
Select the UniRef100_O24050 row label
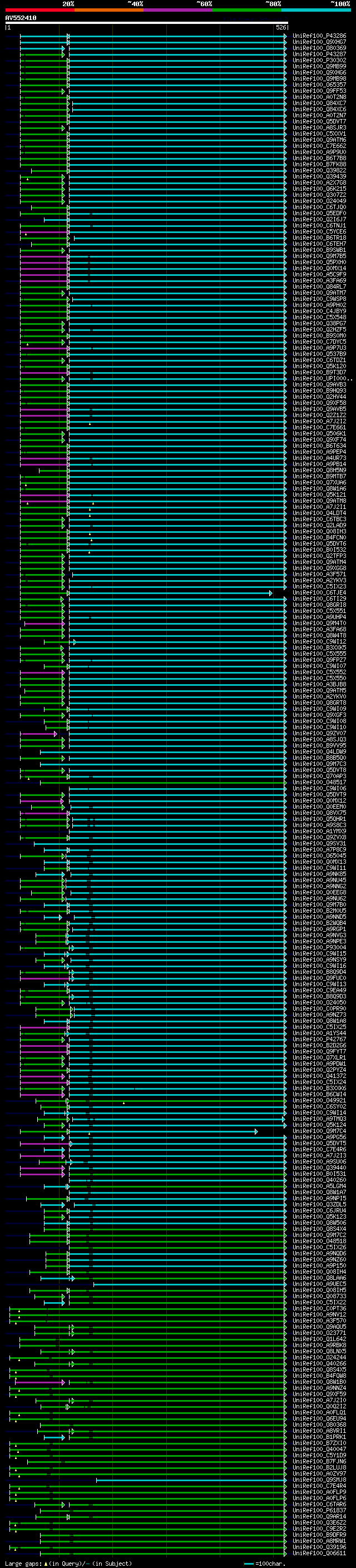click(319, 1003)
